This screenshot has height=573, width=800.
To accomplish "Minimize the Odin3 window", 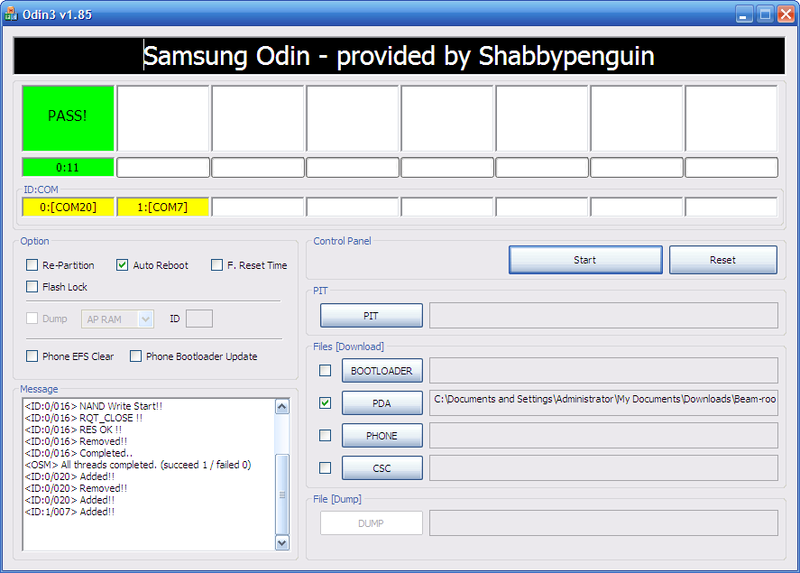I will coord(745,14).
